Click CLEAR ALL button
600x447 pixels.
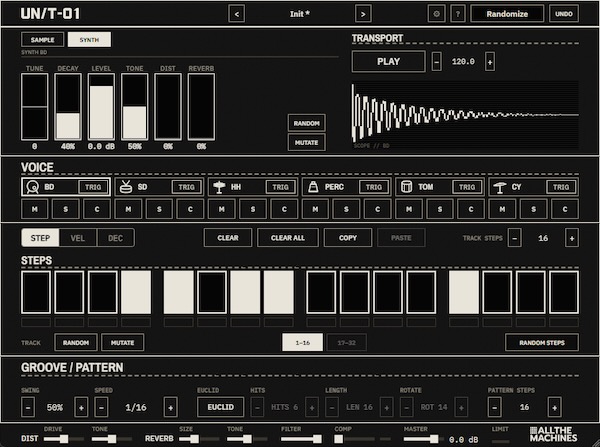288,238
